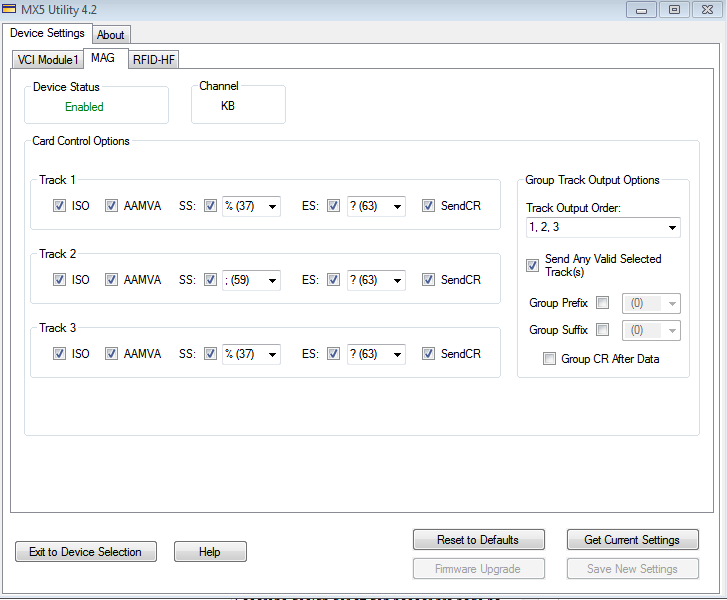Enable the Group Suffix checkbox

click(602, 330)
